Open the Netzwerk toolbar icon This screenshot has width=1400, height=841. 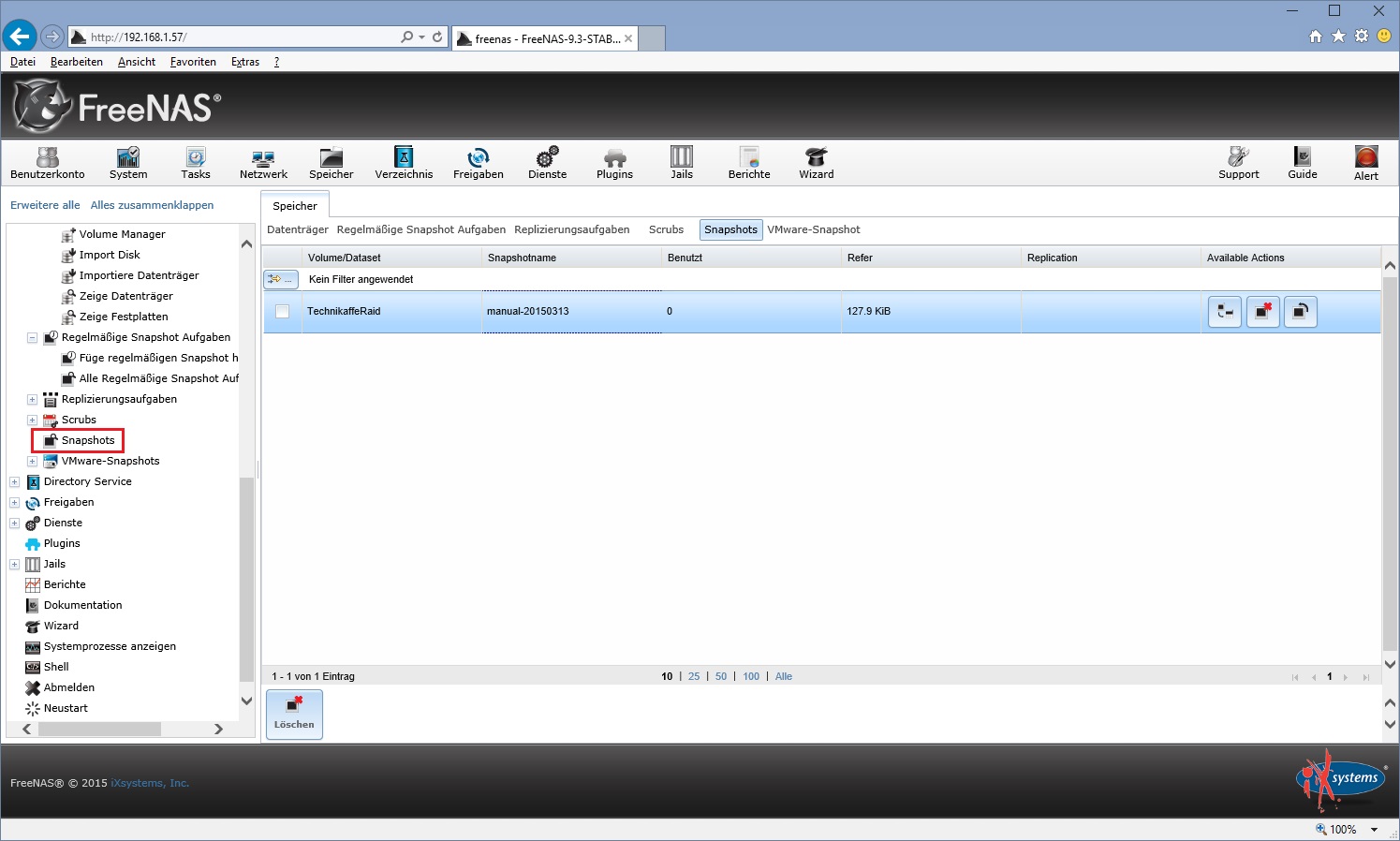click(x=263, y=163)
